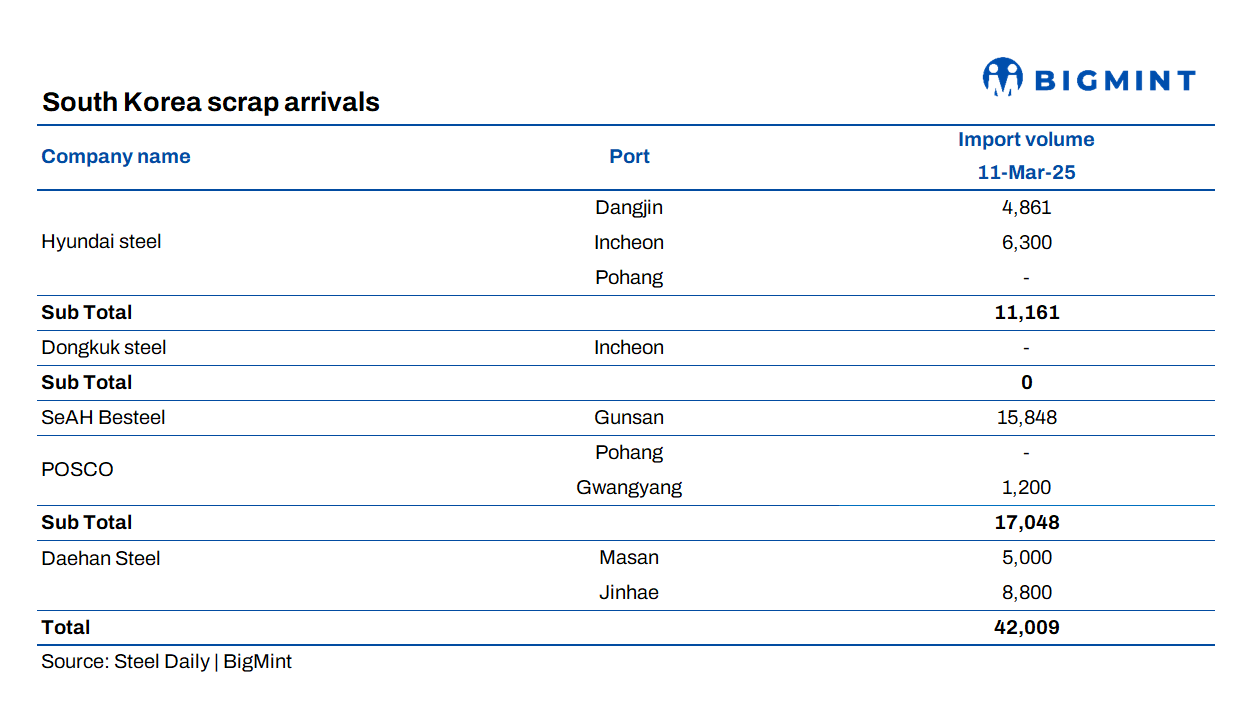Select the Dongkuk steel company cell
1251x708 pixels.
[x=104, y=347]
